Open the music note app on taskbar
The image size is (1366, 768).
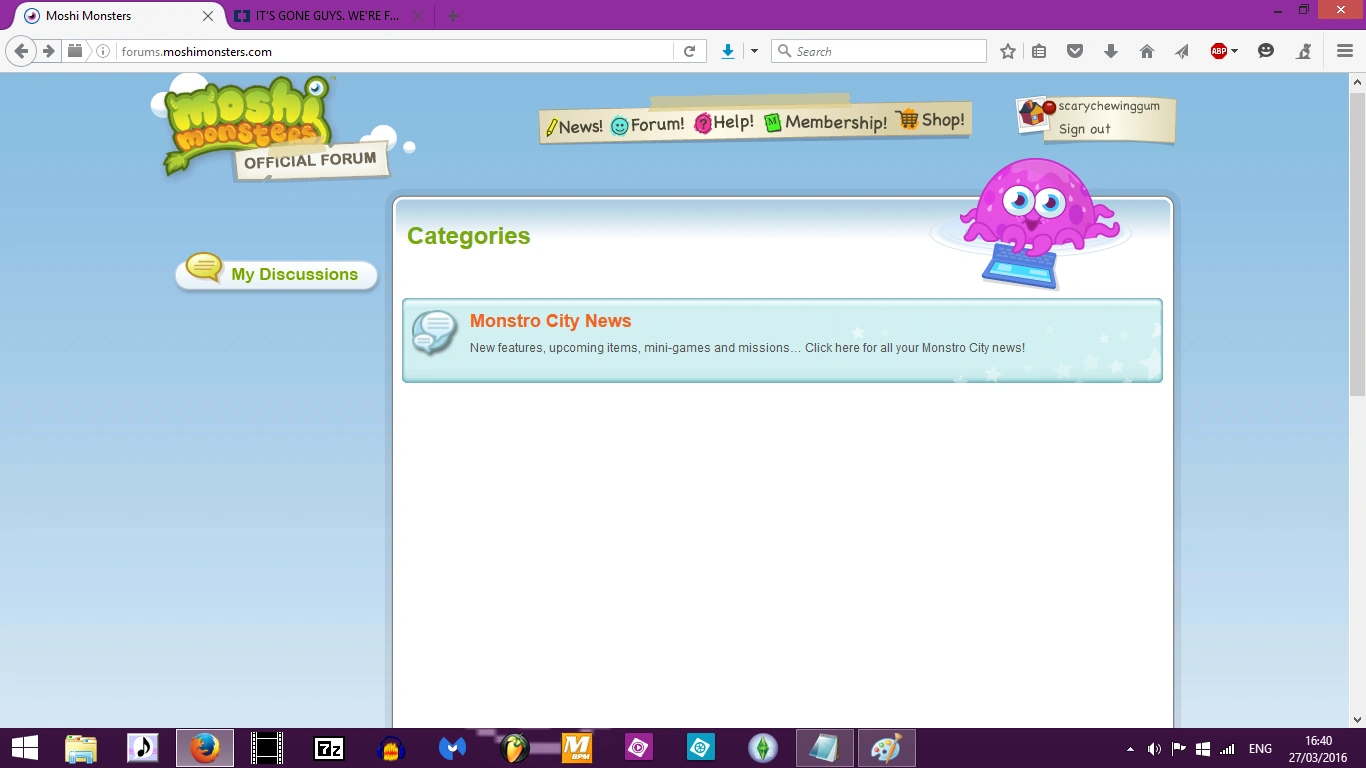pos(143,748)
